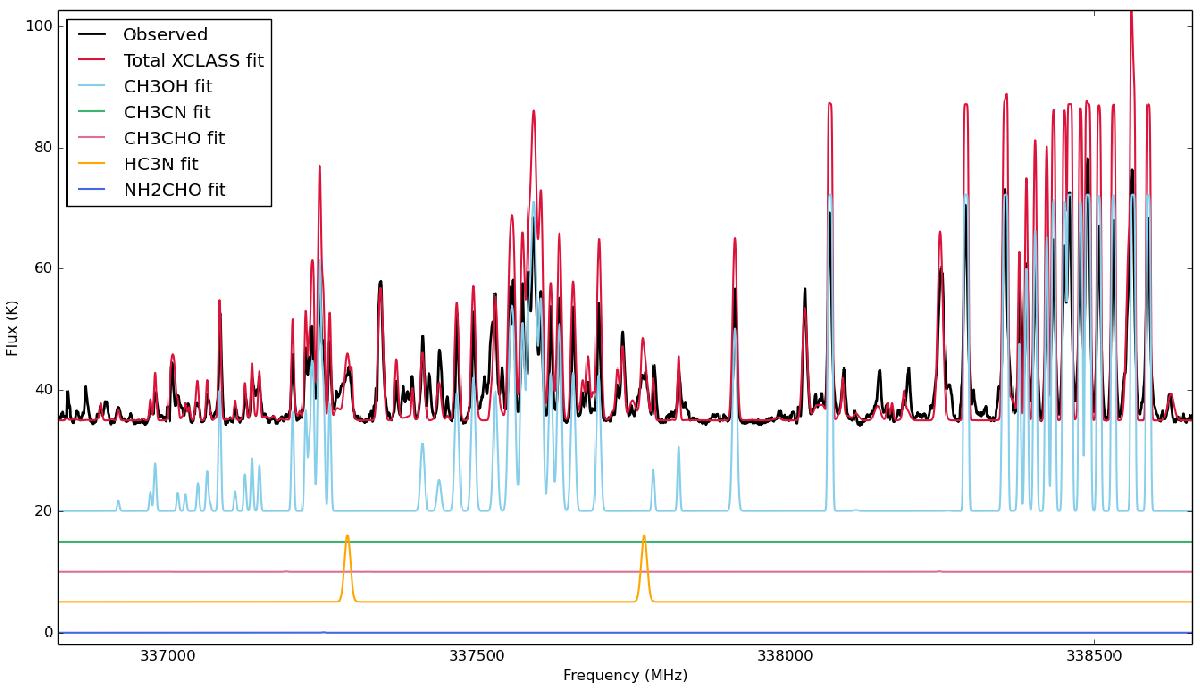Screen dimensions: 1200x689
Task: Click the 60 y-axis tick label
Action: tap(41, 268)
